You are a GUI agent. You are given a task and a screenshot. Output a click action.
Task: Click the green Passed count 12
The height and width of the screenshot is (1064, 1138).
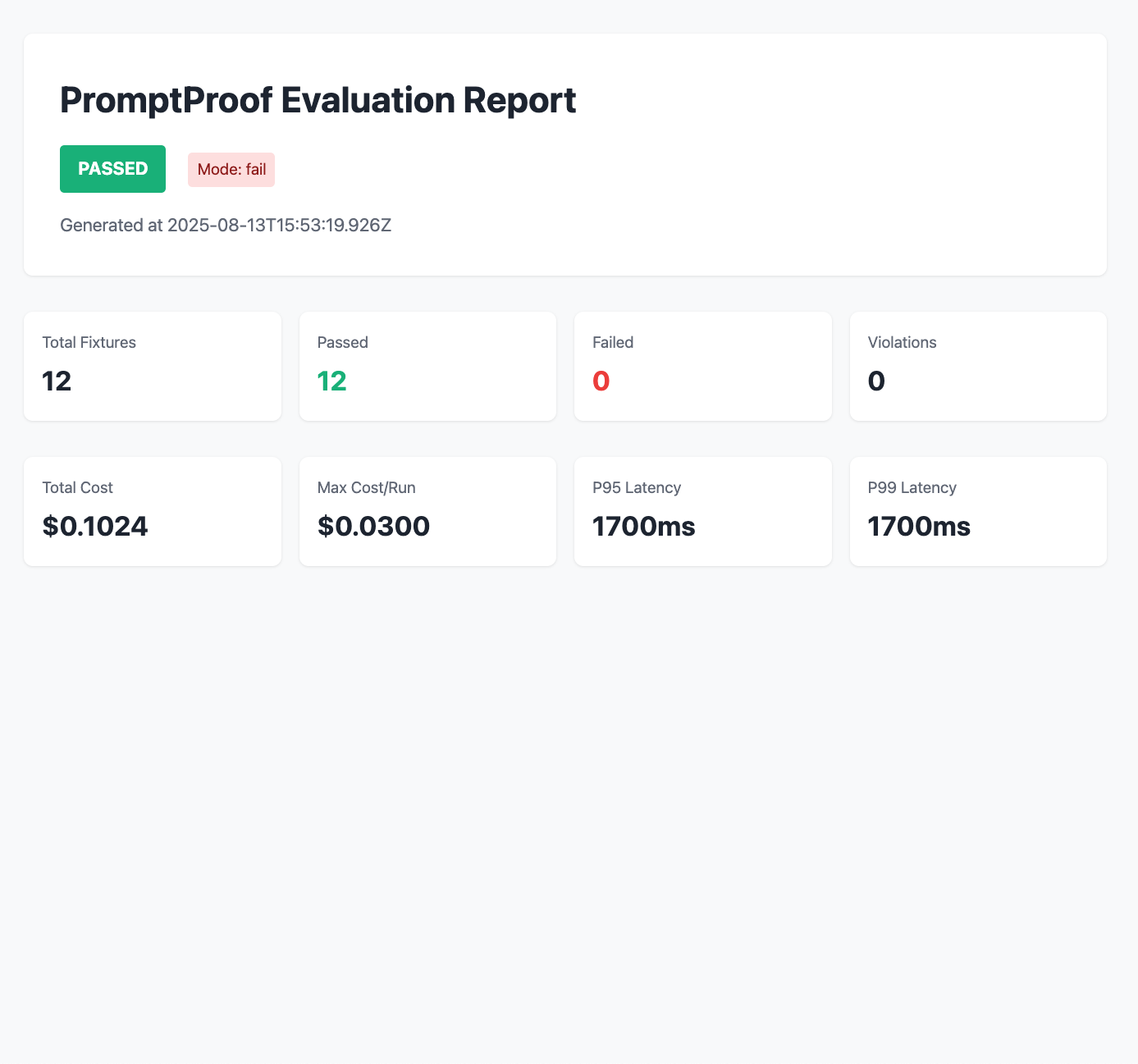331,381
